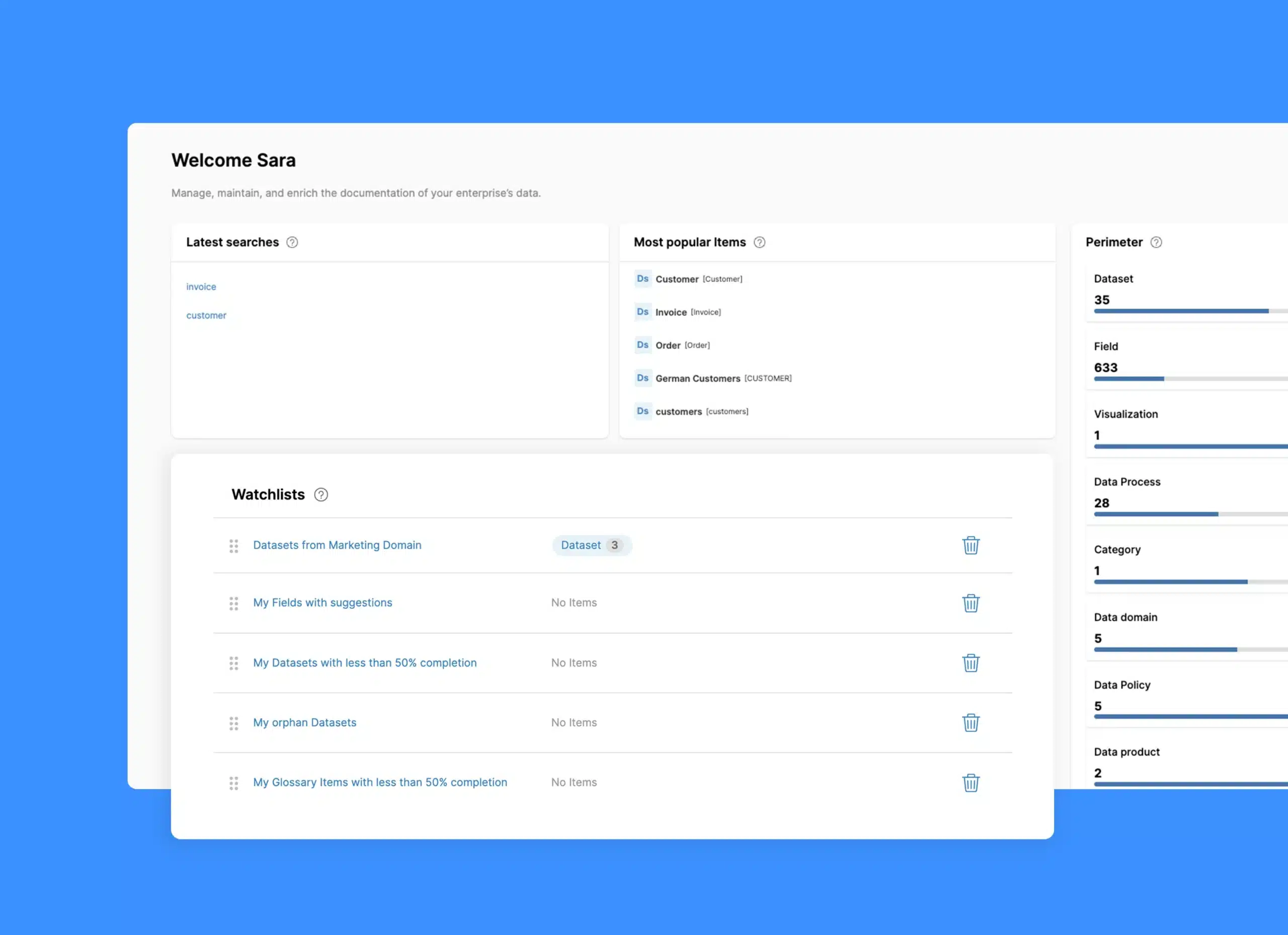
Task: Delete the My Fields with suggestions watchlist
Action: click(971, 603)
